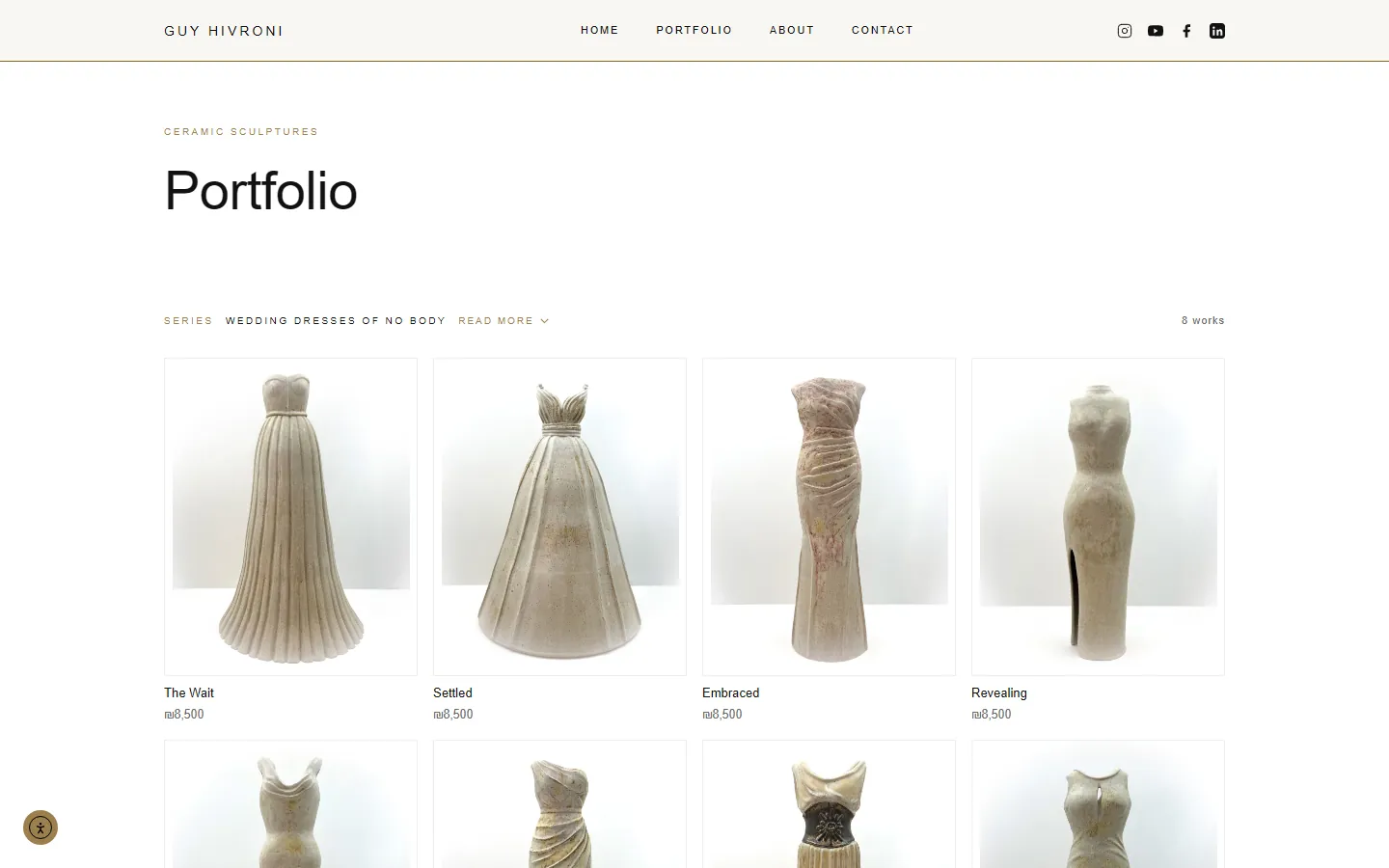Viewport: 1389px width, 868px height.
Task: View the Revealing sculpture image
Action: tap(1098, 517)
